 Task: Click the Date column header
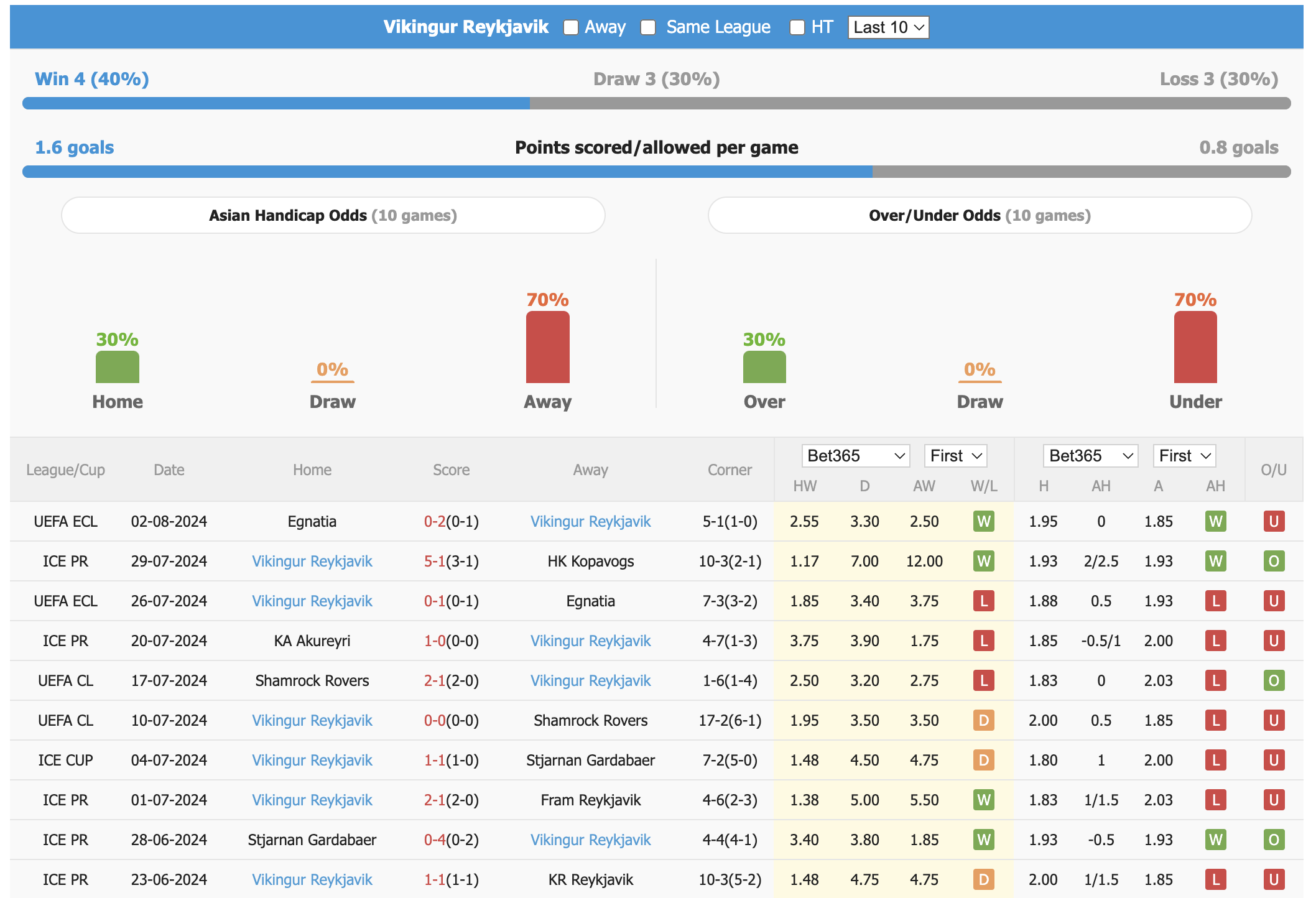(169, 470)
